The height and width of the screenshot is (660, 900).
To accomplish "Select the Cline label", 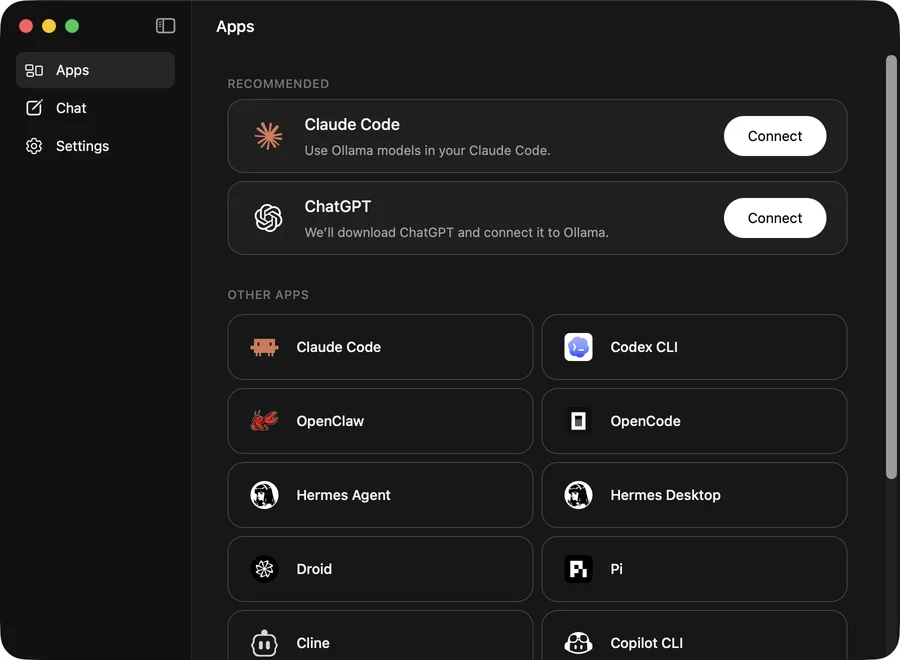I will point(313,643).
